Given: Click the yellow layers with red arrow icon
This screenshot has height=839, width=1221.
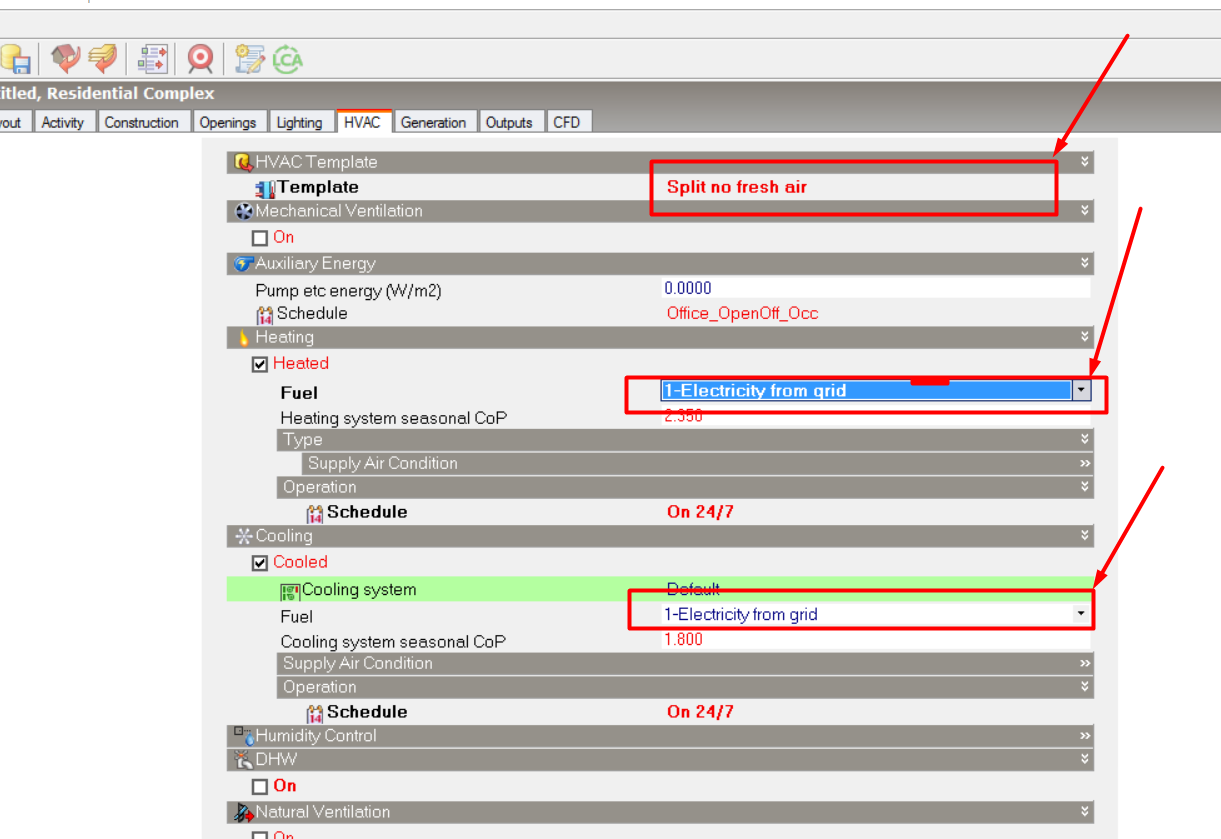Looking at the screenshot, I should [102, 59].
